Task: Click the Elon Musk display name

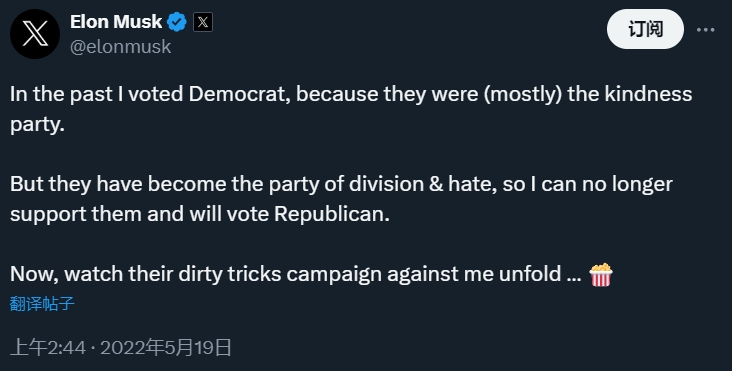Action: coord(116,21)
